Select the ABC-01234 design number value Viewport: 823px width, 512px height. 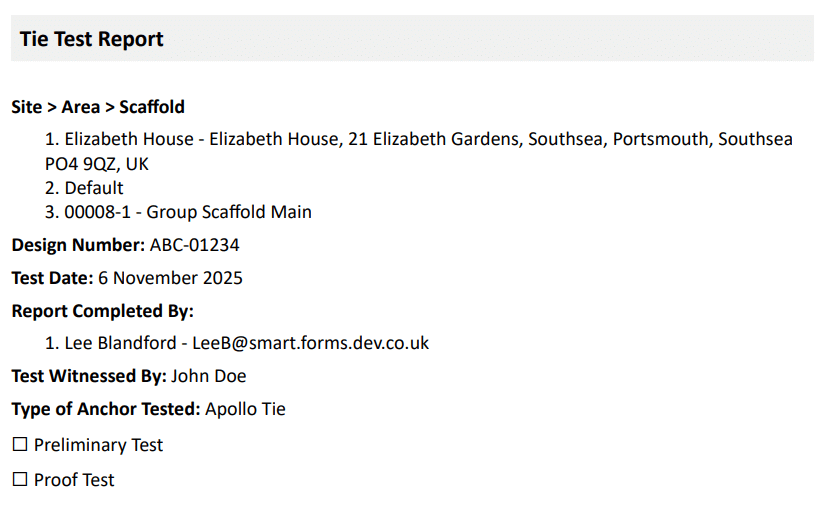tap(195, 245)
